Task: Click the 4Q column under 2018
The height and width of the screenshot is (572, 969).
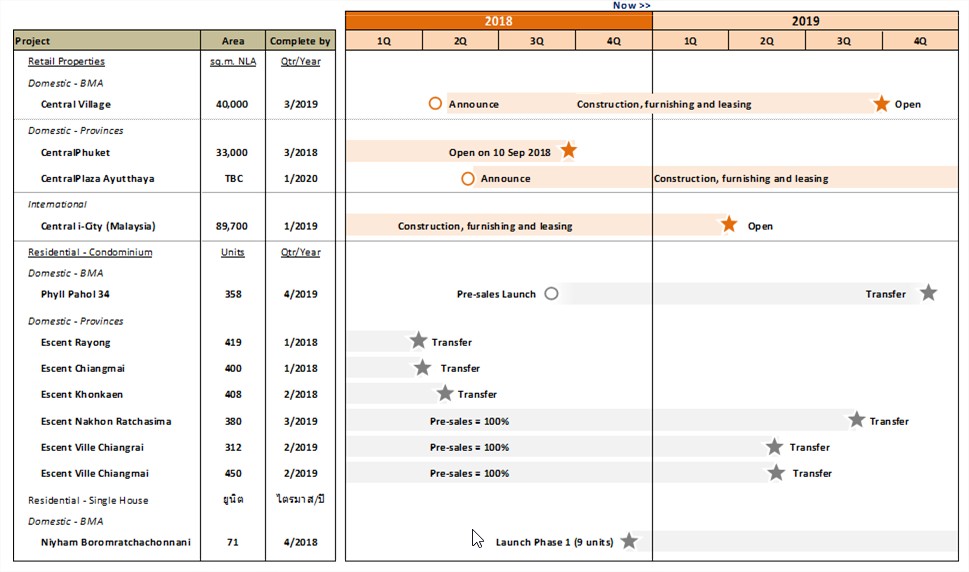Action: (614, 41)
